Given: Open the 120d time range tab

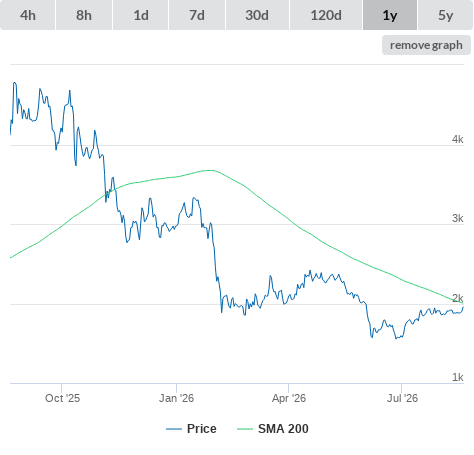Looking at the screenshot, I should pyautogui.click(x=326, y=15).
